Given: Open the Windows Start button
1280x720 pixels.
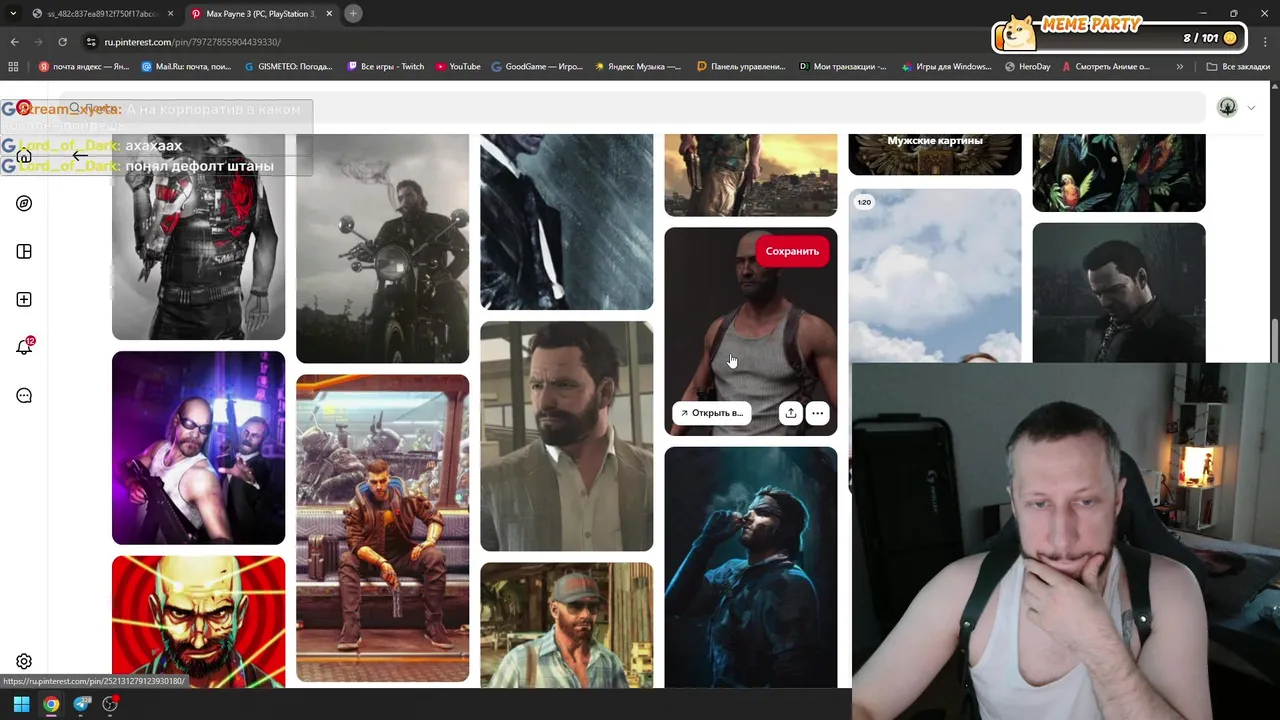Looking at the screenshot, I should [x=21, y=704].
